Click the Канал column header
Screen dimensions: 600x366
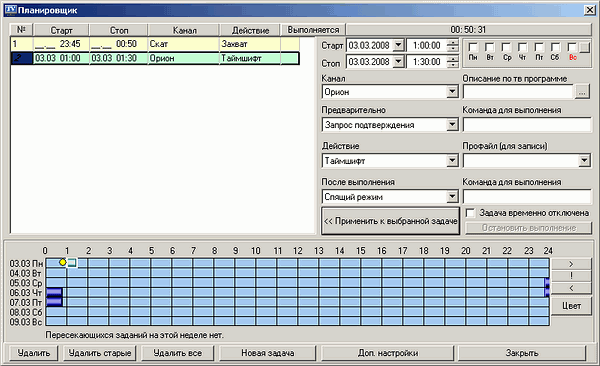(x=184, y=30)
